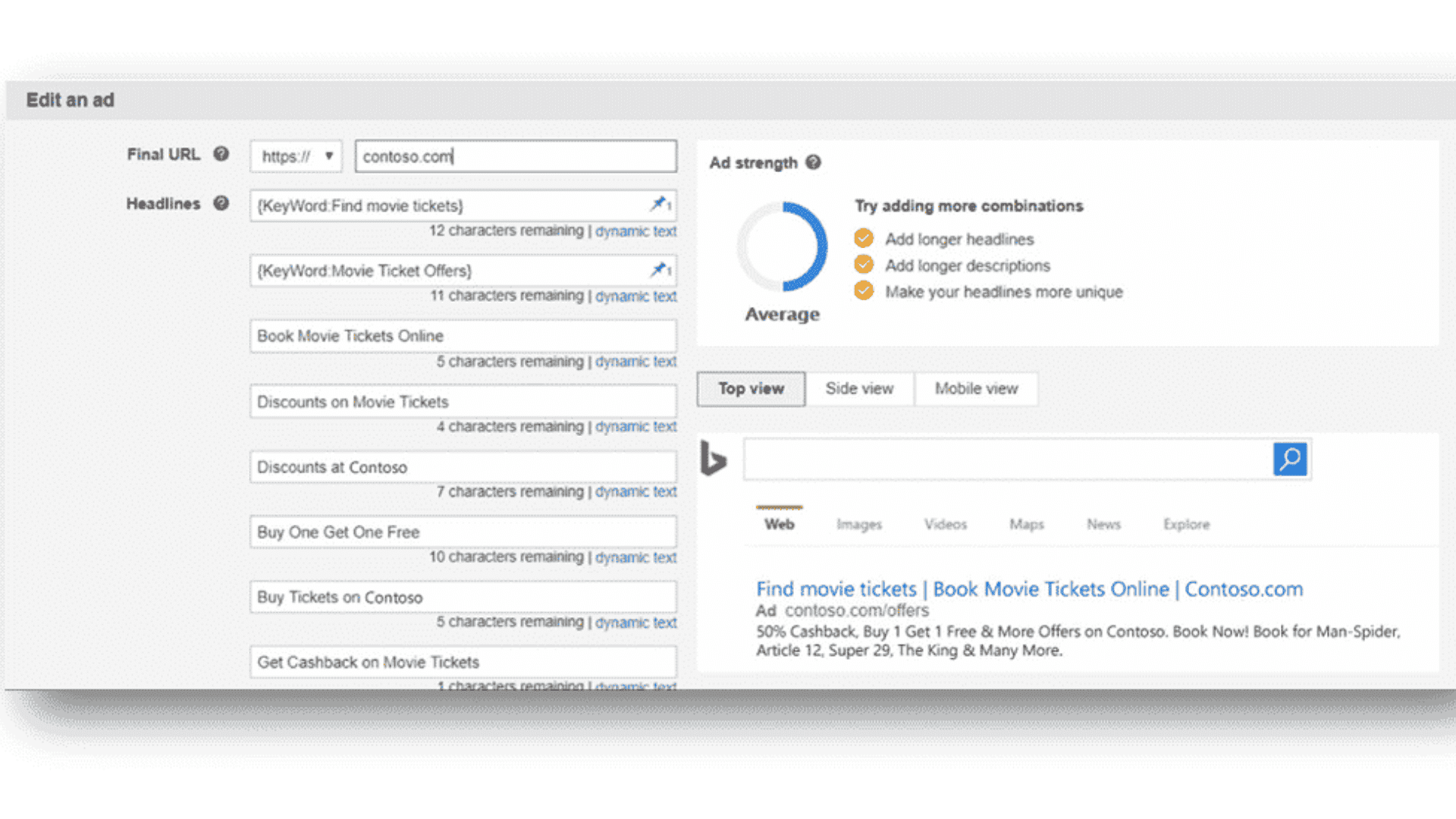This screenshot has height=819, width=1456.
Task: Click the Ad strength help icon
Action: coord(813,162)
